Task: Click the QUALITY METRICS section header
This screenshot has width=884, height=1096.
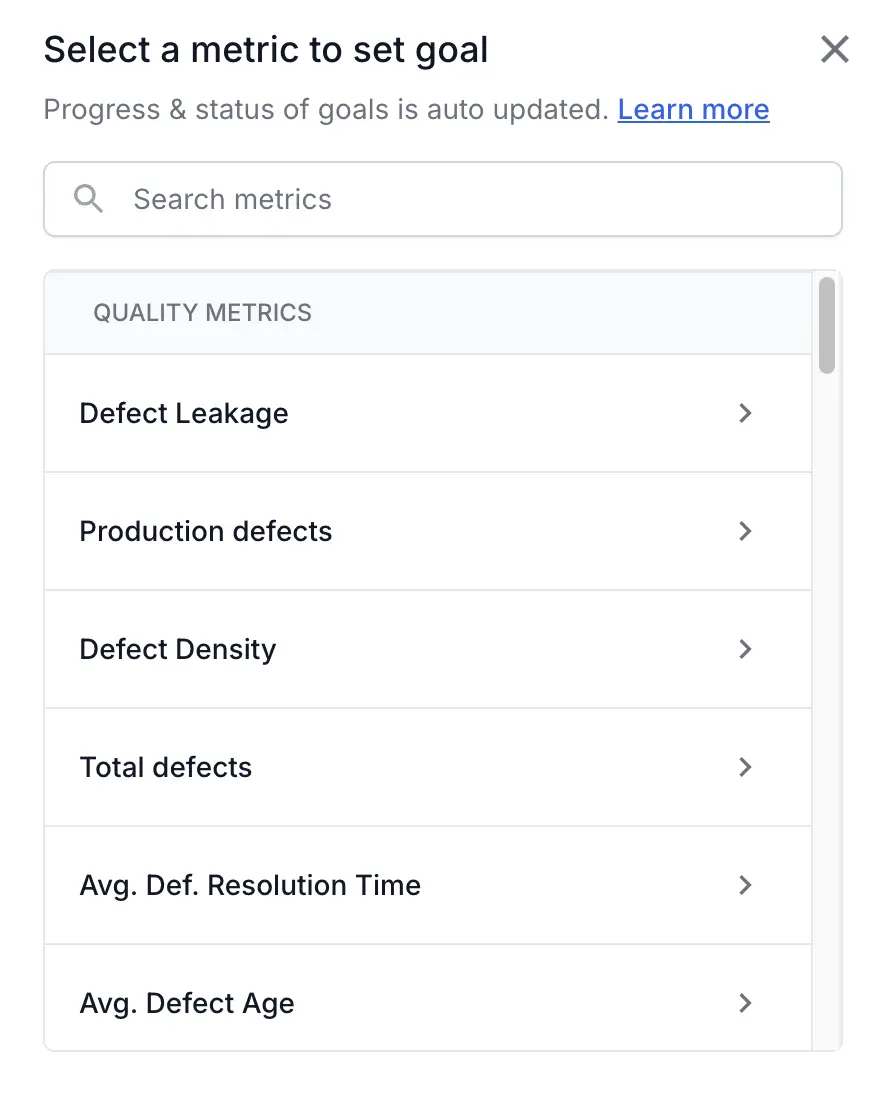Action: (x=203, y=312)
